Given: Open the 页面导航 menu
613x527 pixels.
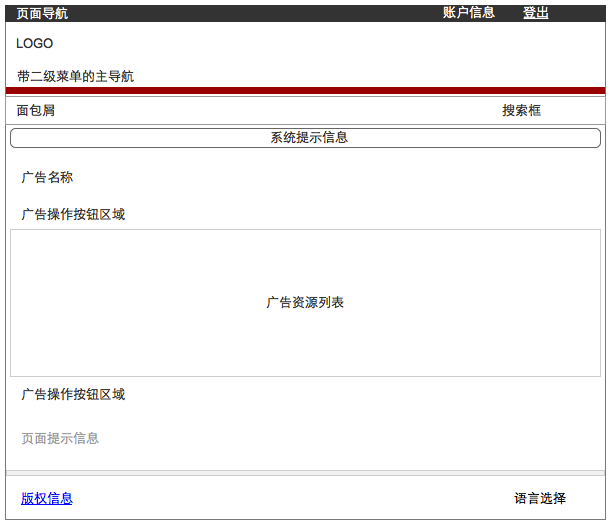Looking at the screenshot, I should (x=42, y=13).
